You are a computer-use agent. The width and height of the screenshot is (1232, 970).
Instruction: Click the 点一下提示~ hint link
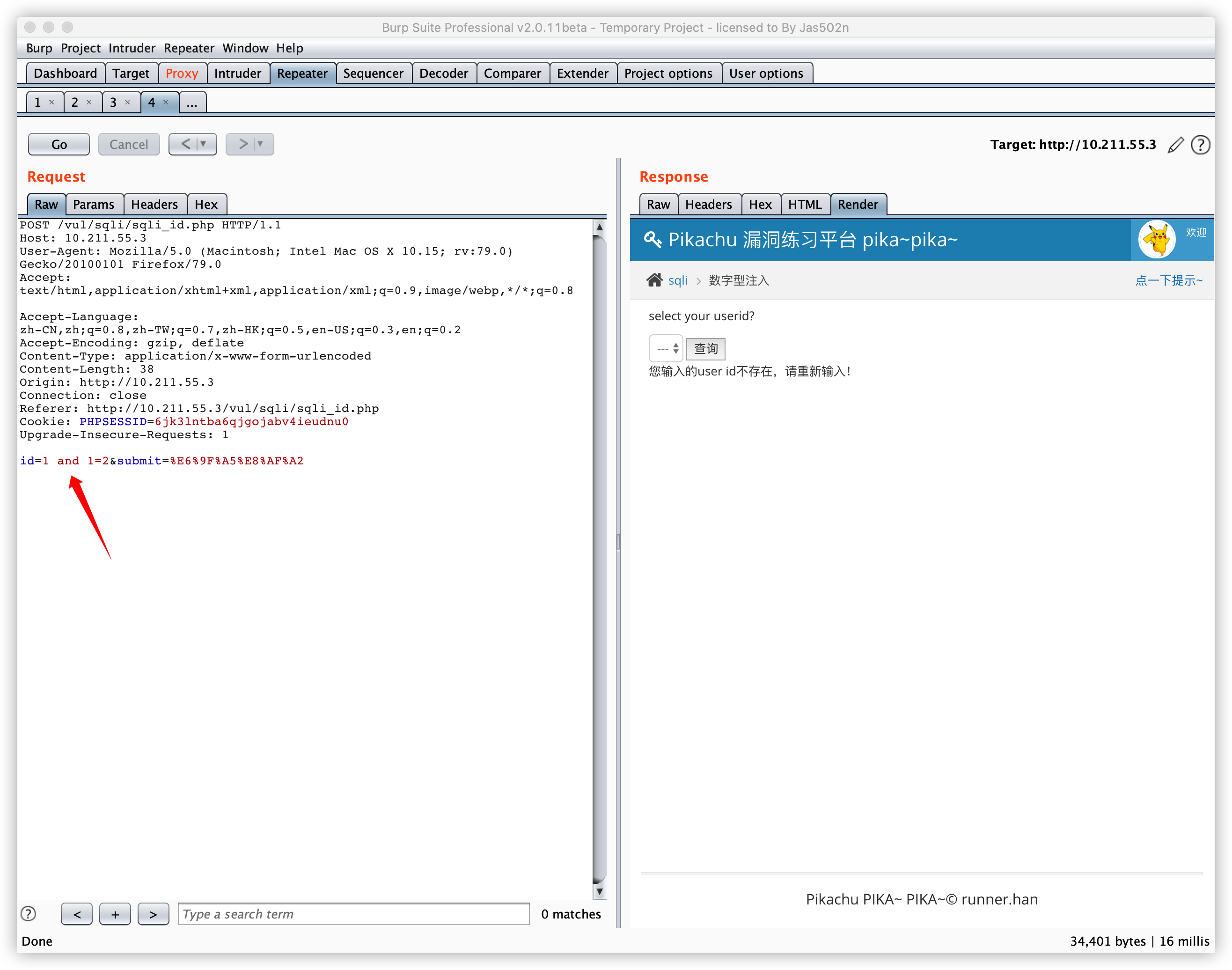pos(1168,280)
